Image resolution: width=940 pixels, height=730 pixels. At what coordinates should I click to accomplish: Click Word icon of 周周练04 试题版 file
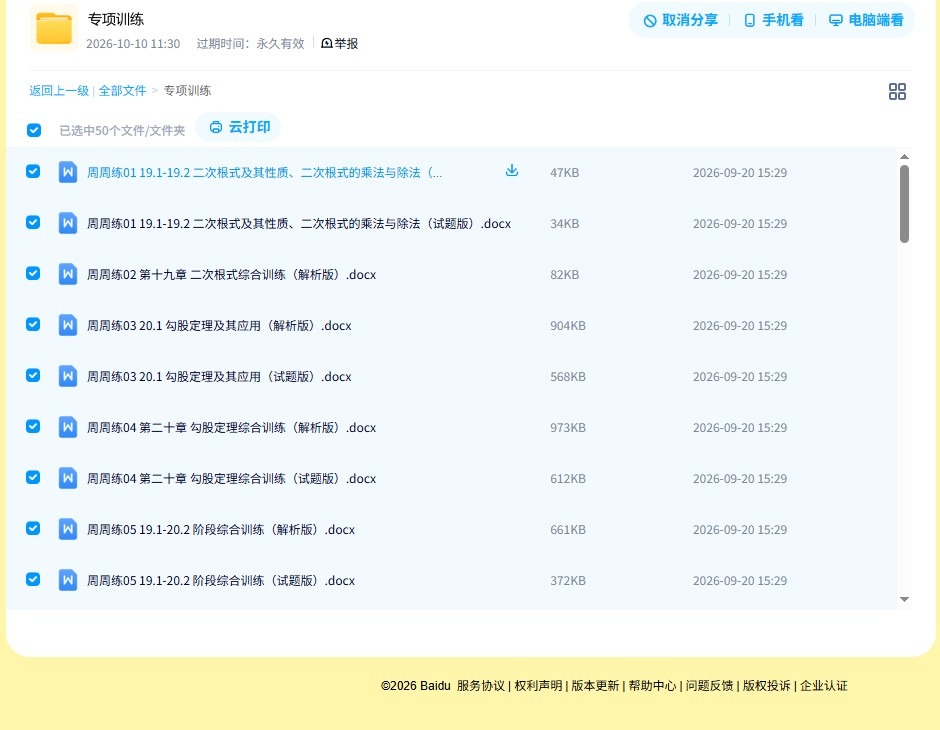pyautogui.click(x=67, y=478)
